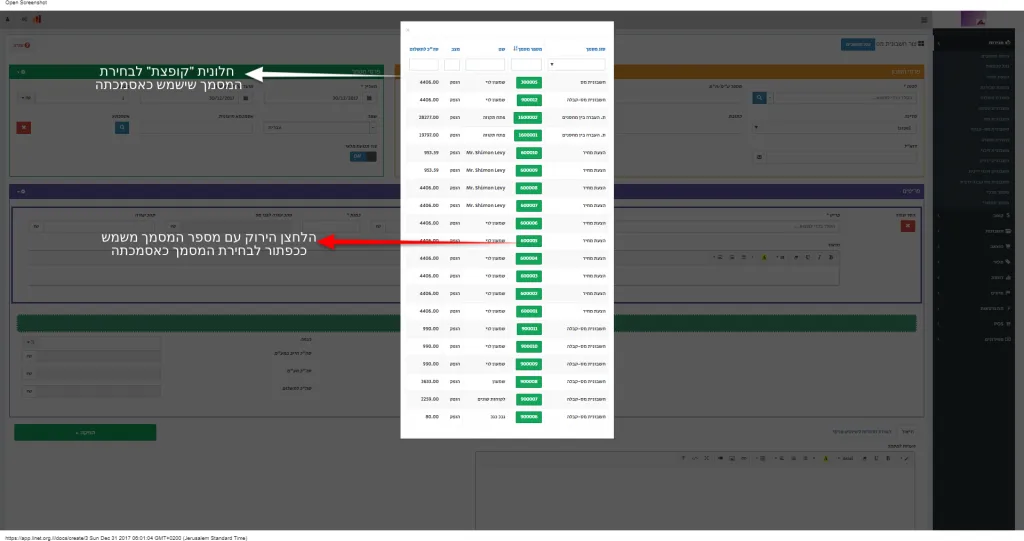Sort by name column header
Image resolution: width=1024 pixels, height=541 pixels.
tap(502, 49)
